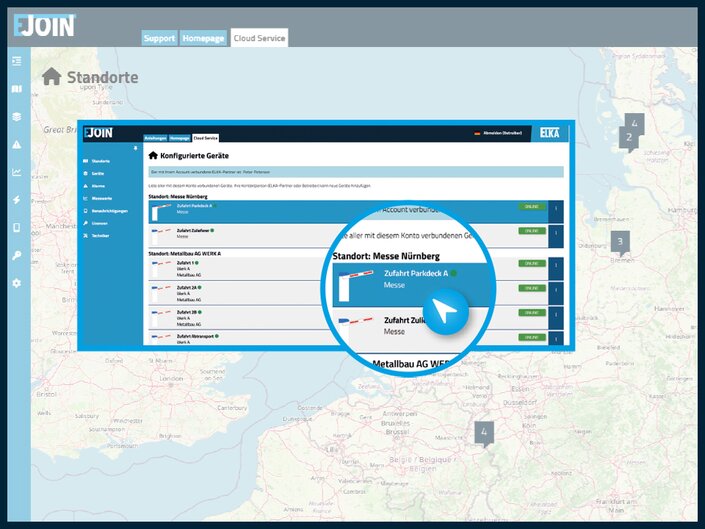Image resolution: width=705 pixels, height=529 pixels.
Task: Click the stacked layers sidebar icon
Action: coord(16,116)
